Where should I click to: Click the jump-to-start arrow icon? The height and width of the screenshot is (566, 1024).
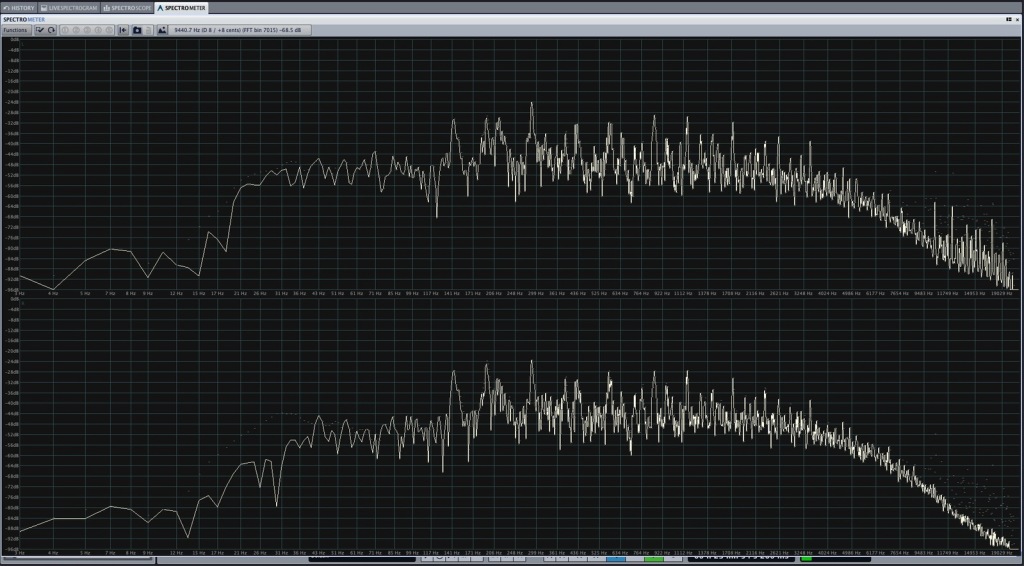(123, 30)
